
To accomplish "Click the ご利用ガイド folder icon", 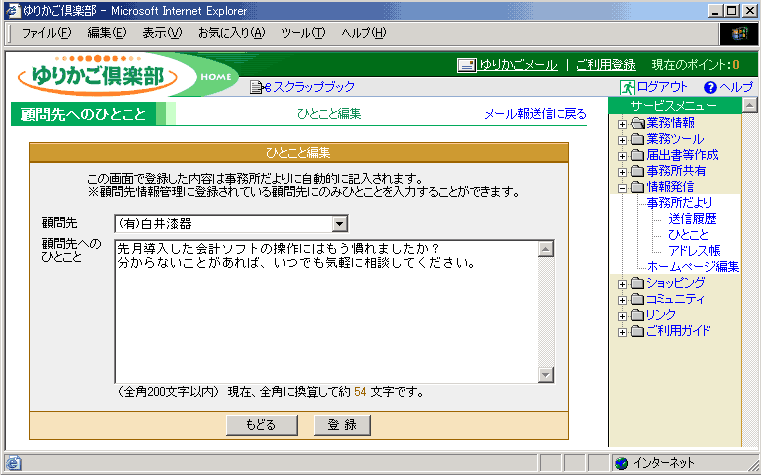I will click(637, 331).
